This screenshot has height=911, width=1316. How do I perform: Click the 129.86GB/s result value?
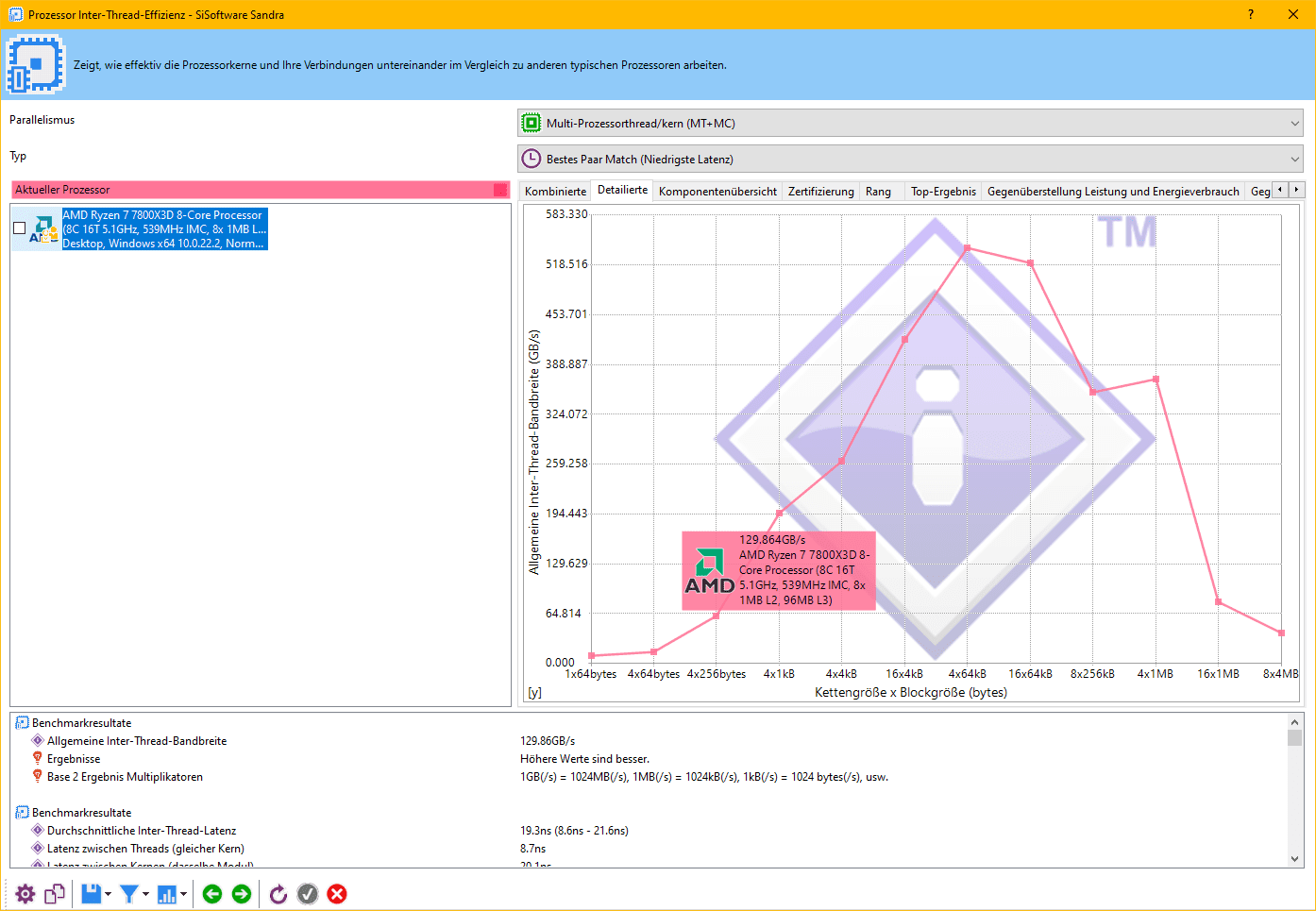(548, 741)
